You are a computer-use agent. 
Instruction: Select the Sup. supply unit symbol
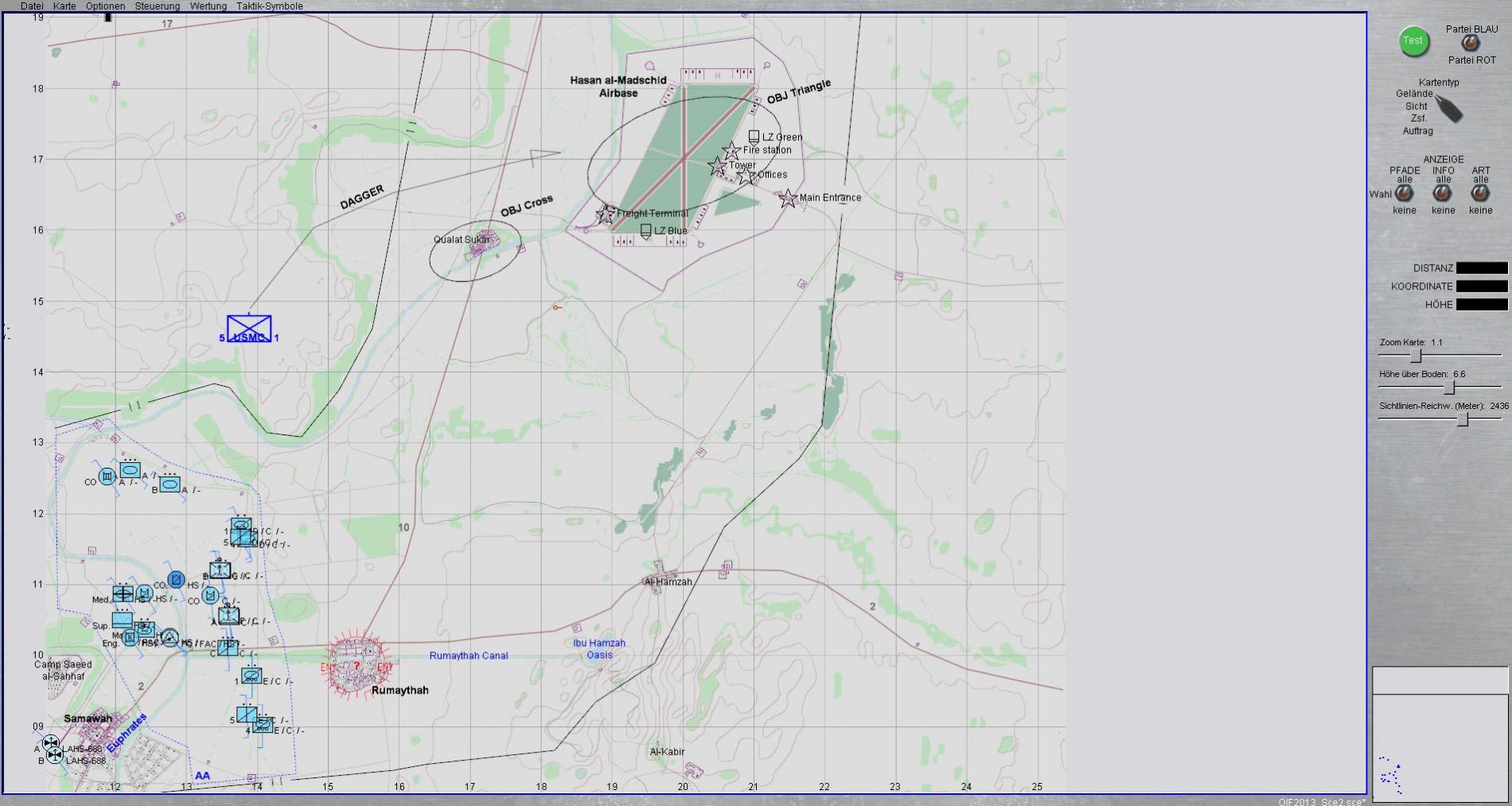[122, 619]
